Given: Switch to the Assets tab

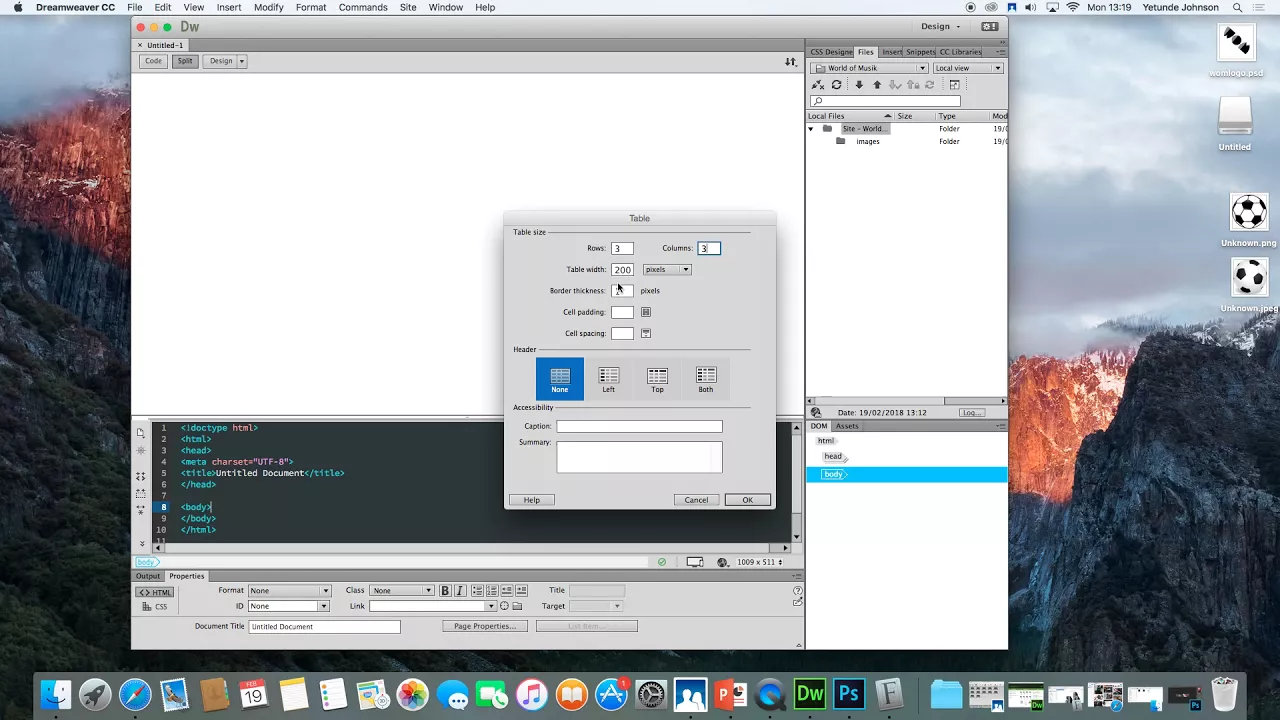Looking at the screenshot, I should (847, 426).
